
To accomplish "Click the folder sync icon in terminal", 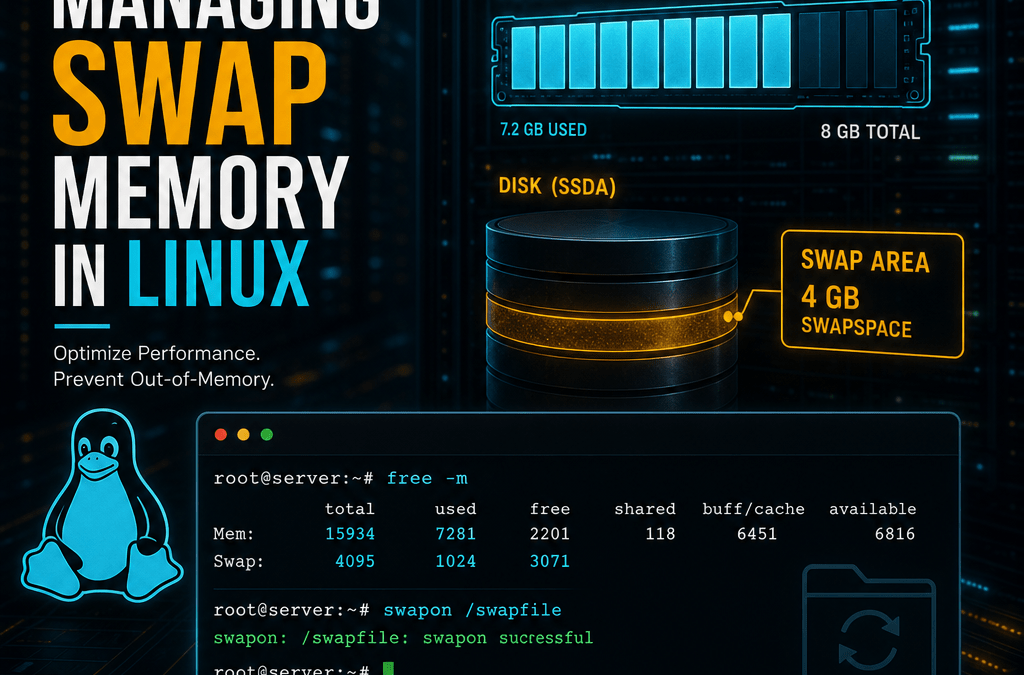I will coord(869,620).
